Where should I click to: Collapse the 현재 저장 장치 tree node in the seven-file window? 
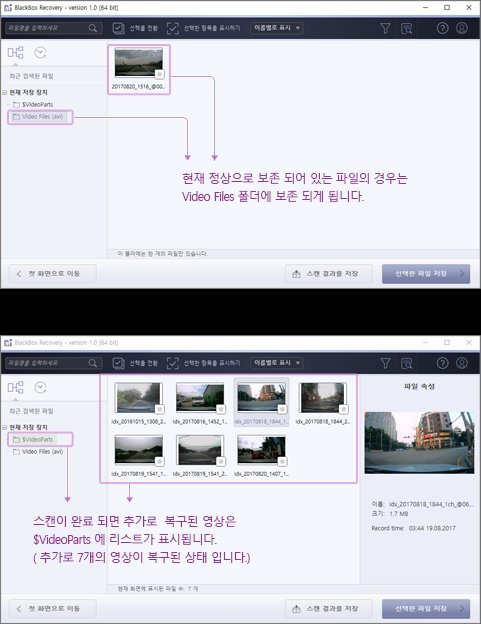coord(4,427)
